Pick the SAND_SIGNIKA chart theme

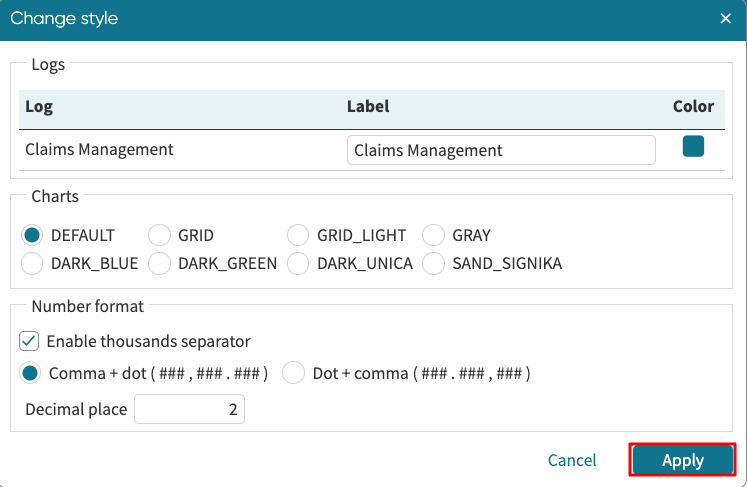[x=433, y=264]
